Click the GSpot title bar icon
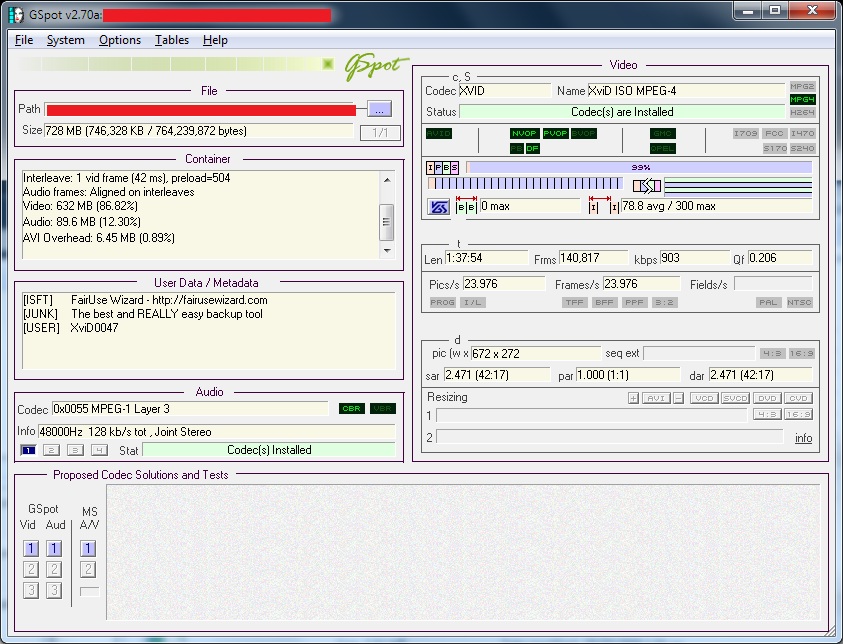 click(17, 15)
